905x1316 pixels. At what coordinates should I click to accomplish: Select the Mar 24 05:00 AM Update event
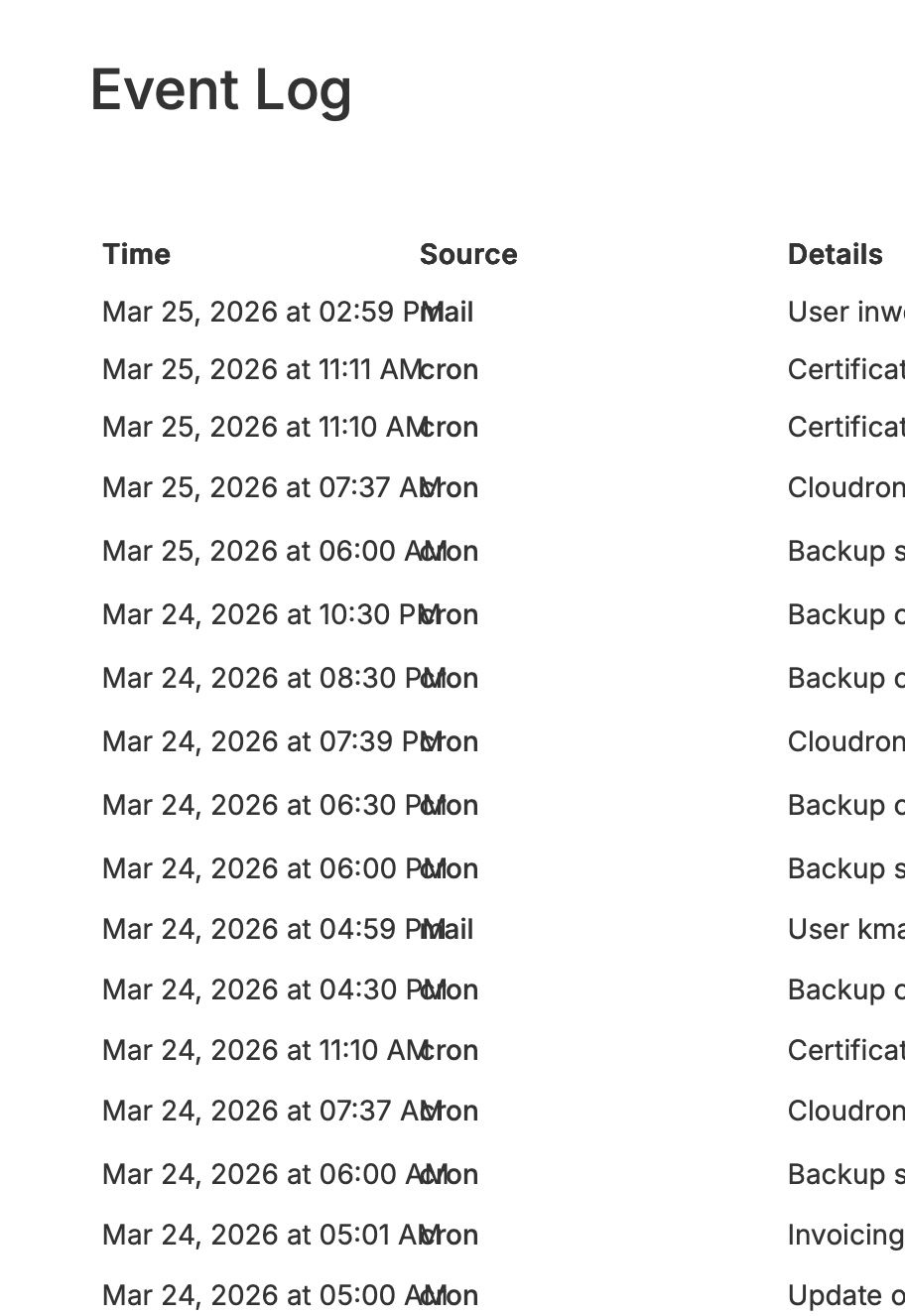pyautogui.click(x=845, y=1296)
